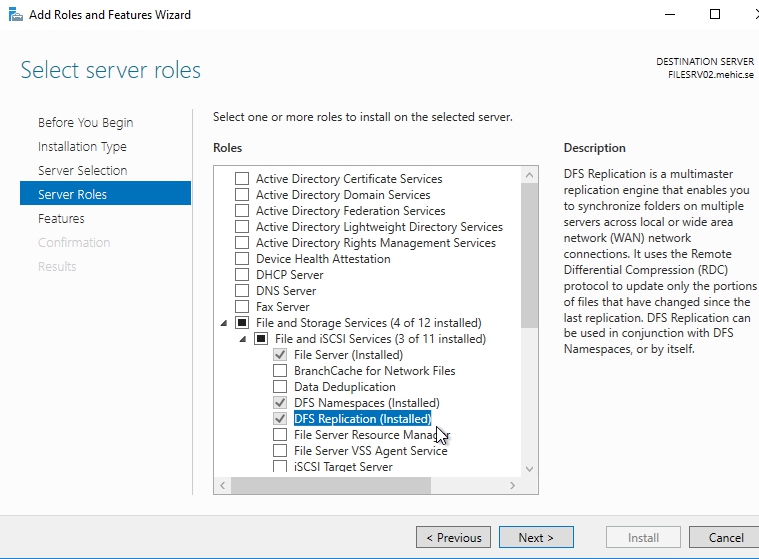The height and width of the screenshot is (559, 759).
Task: Click roles list scroll down arrow
Action: click(x=530, y=468)
